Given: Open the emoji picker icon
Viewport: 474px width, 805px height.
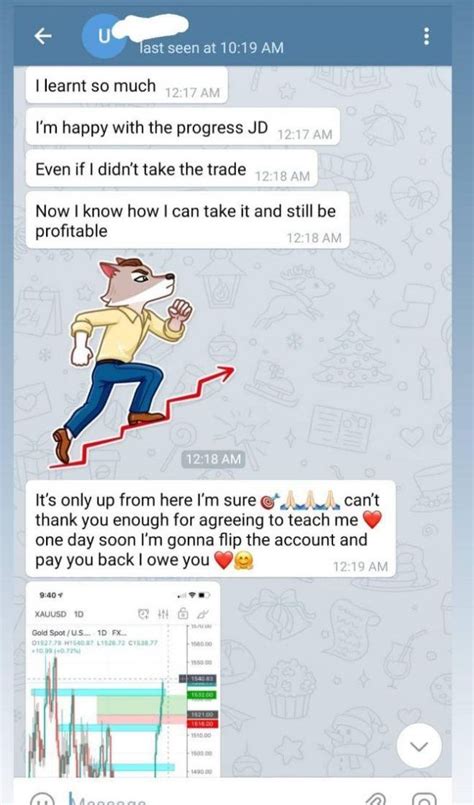Looking at the screenshot, I should pyautogui.click(x=43, y=799).
